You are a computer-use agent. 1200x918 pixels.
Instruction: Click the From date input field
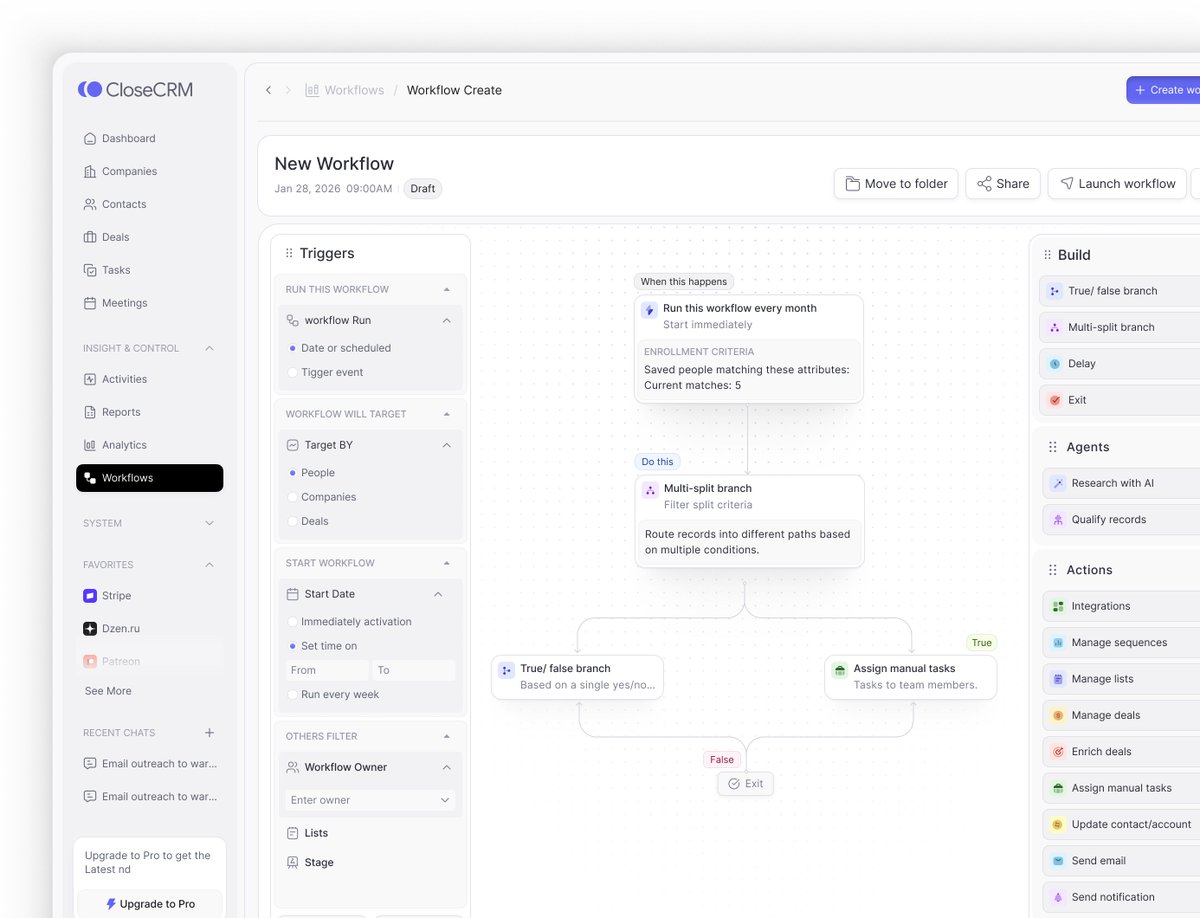pyautogui.click(x=325, y=670)
